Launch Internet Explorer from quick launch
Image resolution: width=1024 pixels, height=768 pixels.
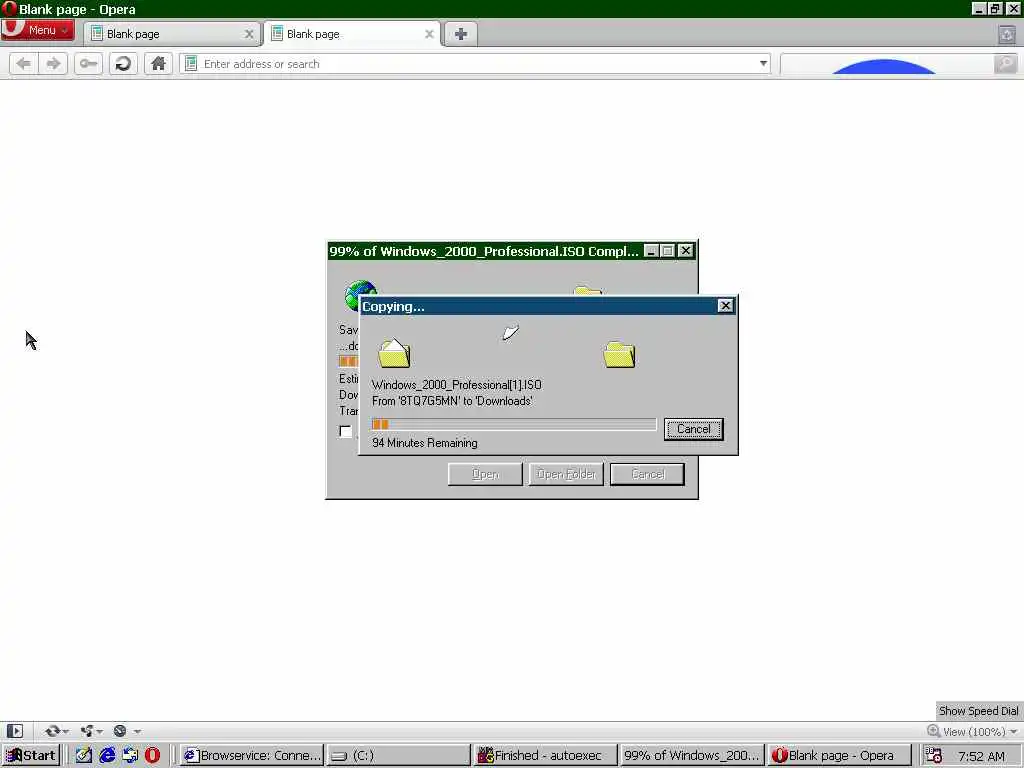(107, 755)
